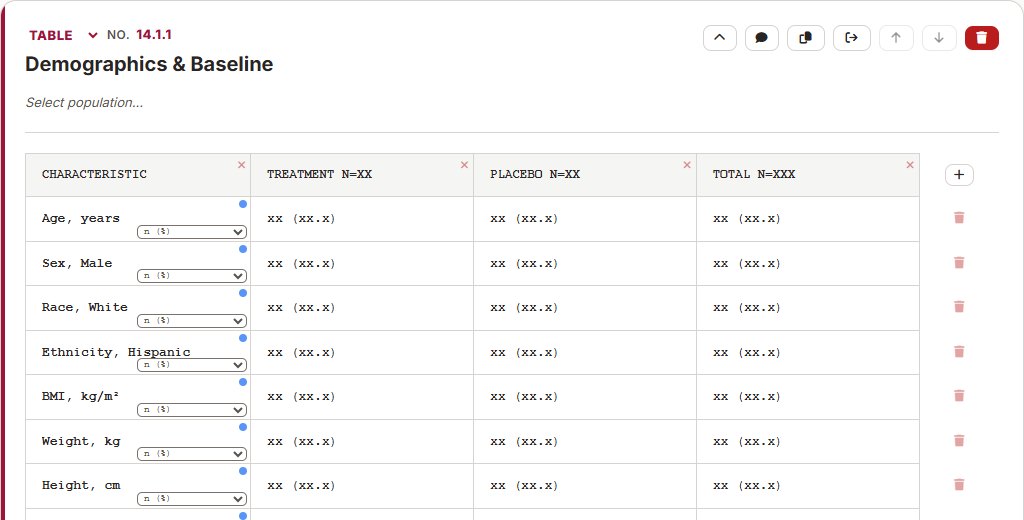Screen dimensions: 1024x520
Task: Remove the PLACEBO N=XX column with its x
Action: tap(687, 165)
